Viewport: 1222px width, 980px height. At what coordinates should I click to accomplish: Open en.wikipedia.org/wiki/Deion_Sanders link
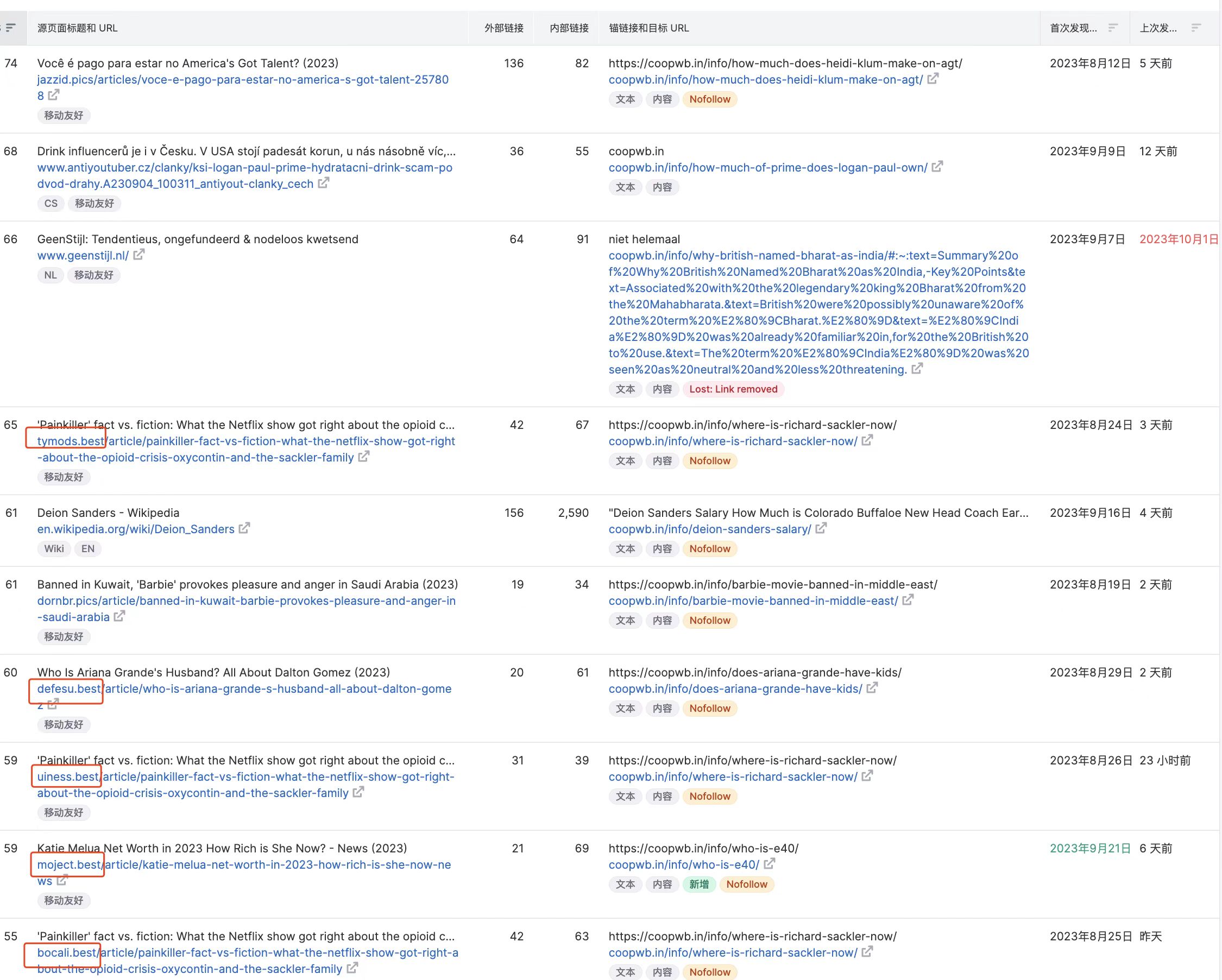136,529
